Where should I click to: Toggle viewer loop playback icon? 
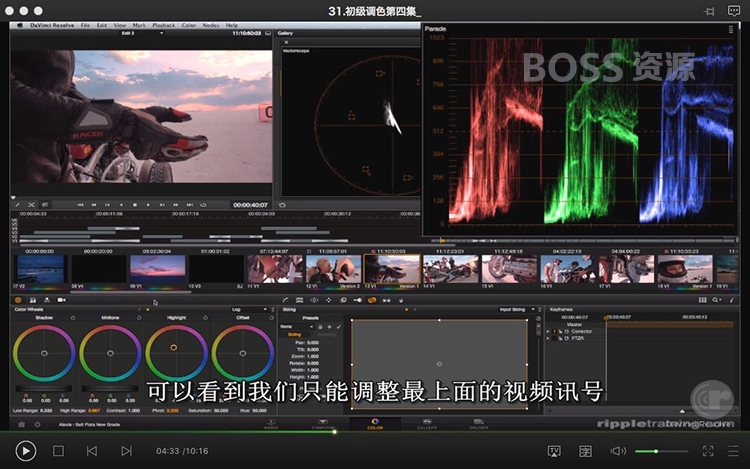pyautogui.click(x=203, y=205)
